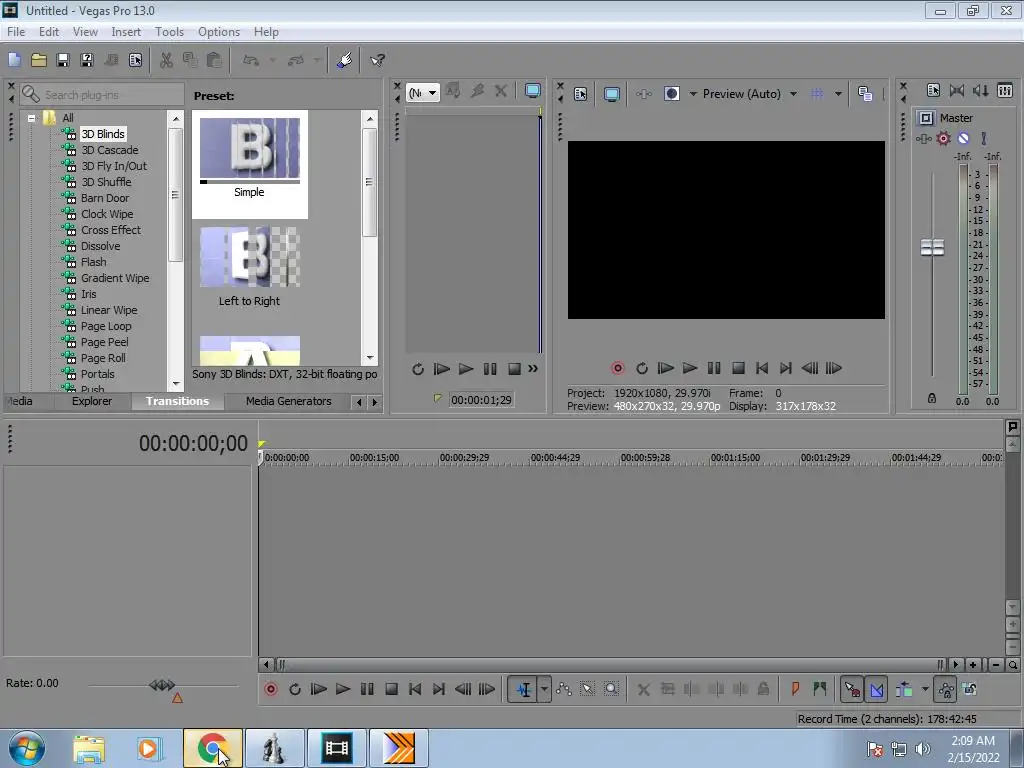Show more trimmer buttons via chevron
1024x768 pixels.
533,368
